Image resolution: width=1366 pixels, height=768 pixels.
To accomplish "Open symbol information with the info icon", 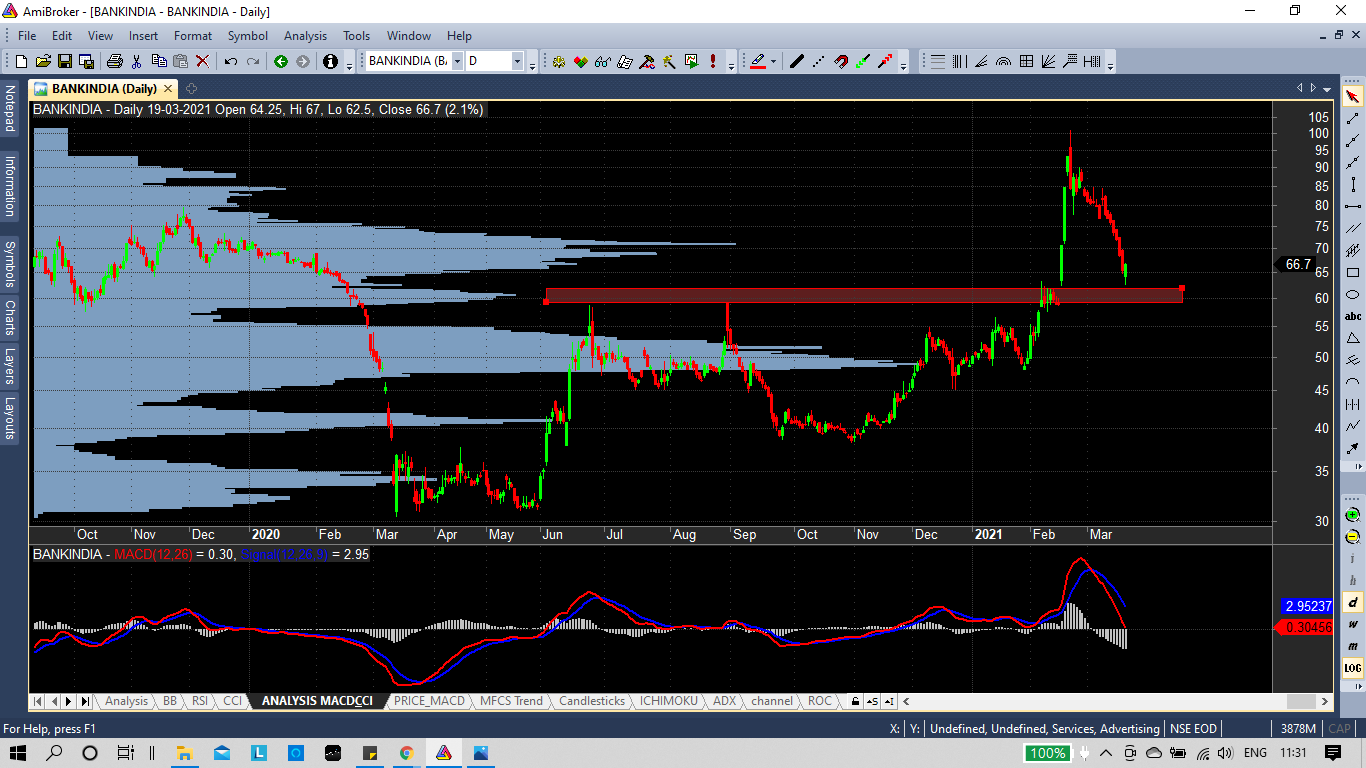I will pyautogui.click(x=331, y=61).
